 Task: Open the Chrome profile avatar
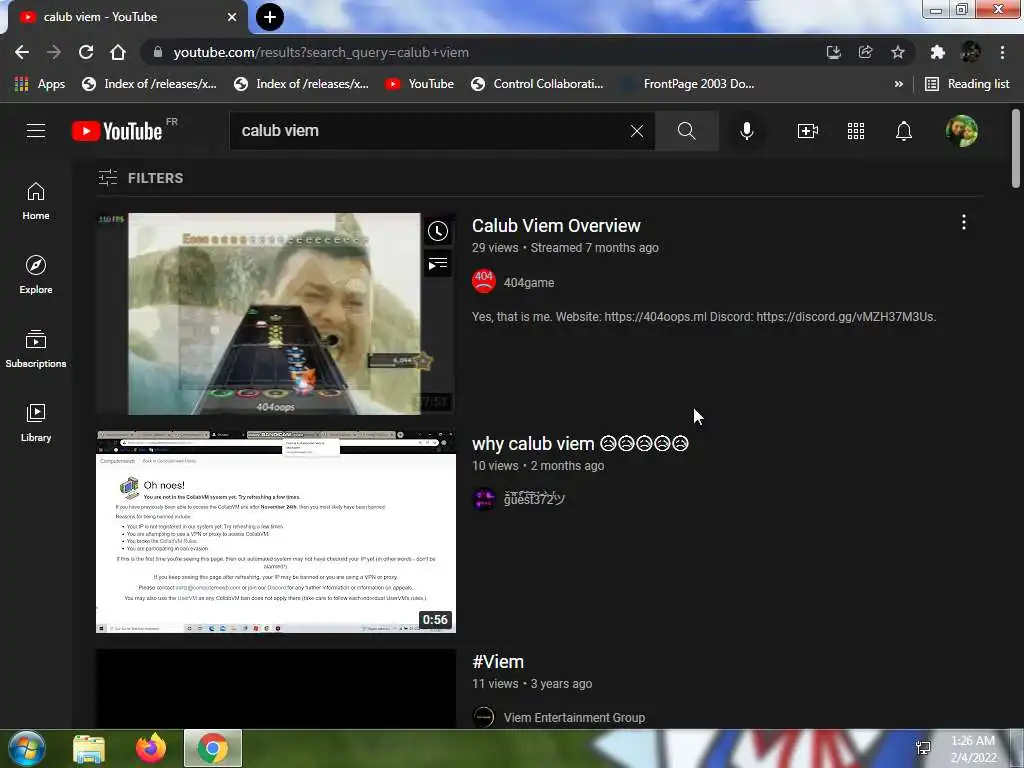970,52
